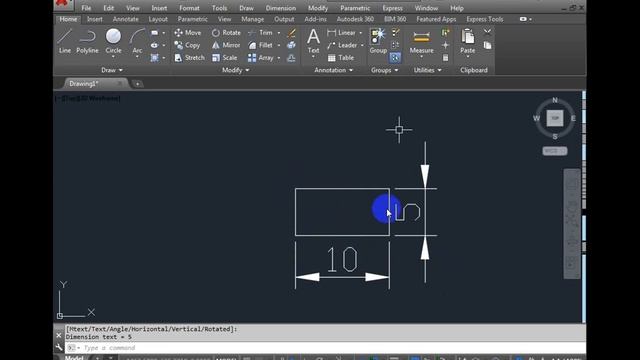Click the ViewCube TOP face
Viewport: 640px width, 360px height.
[555, 118]
